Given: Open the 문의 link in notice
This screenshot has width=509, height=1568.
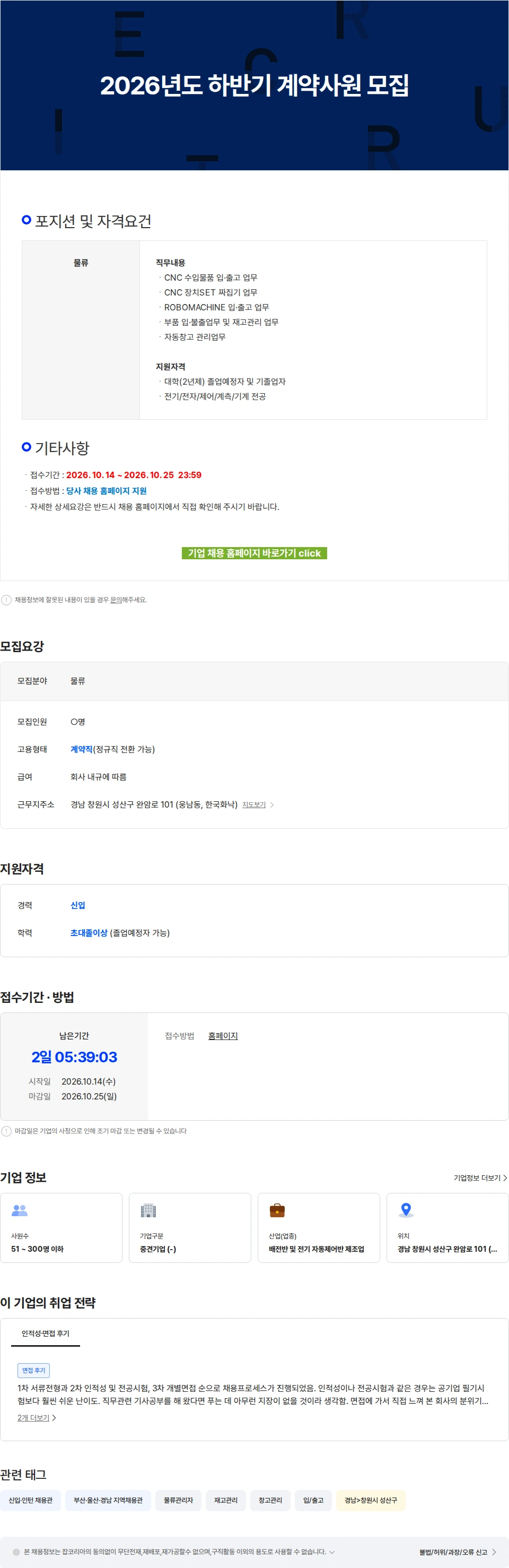Looking at the screenshot, I should tap(116, 600).
